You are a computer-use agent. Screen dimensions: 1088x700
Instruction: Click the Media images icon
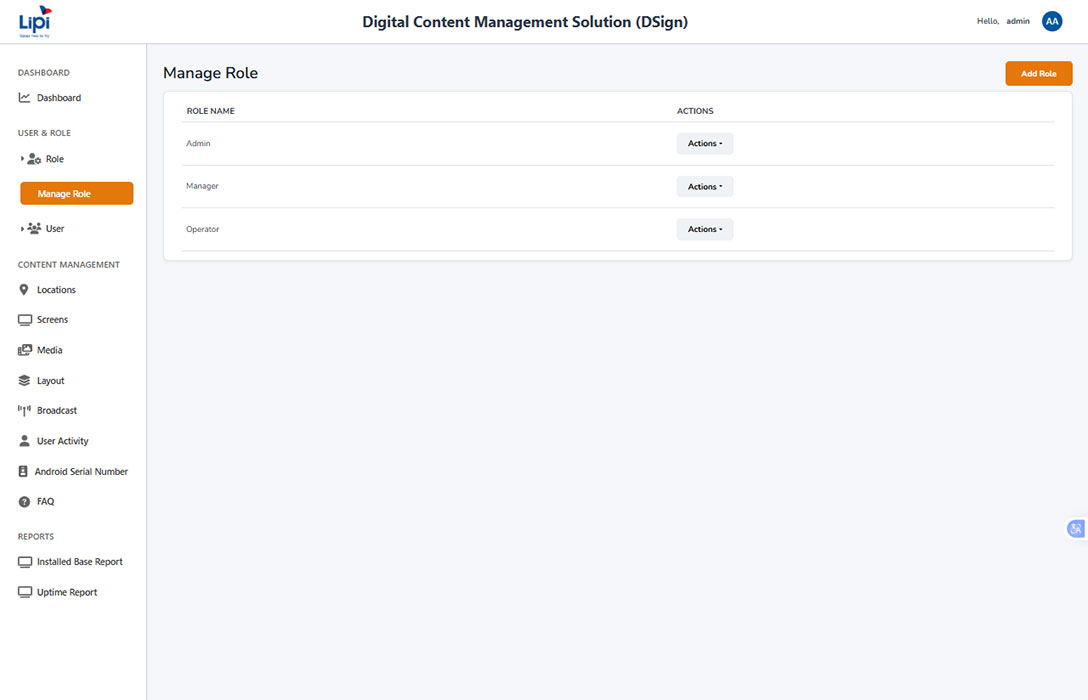(25, 350)
